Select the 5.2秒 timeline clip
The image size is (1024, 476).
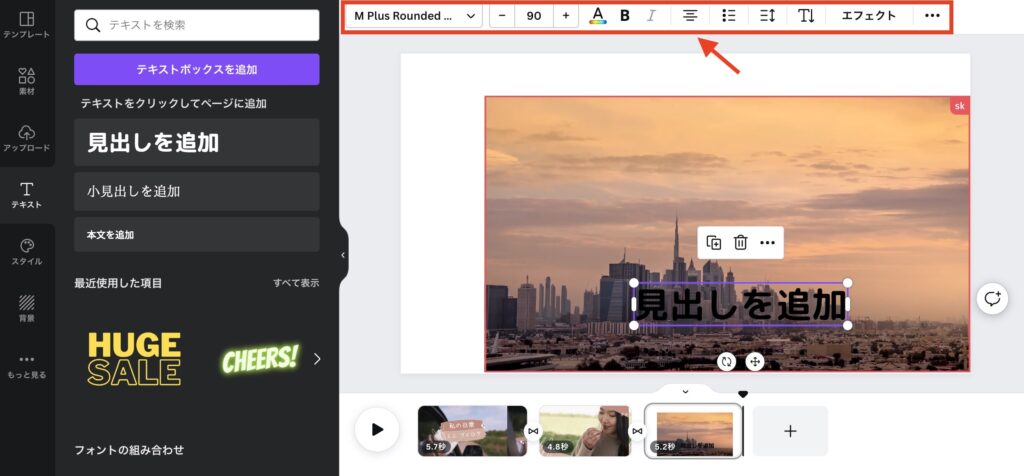[694, 431]
